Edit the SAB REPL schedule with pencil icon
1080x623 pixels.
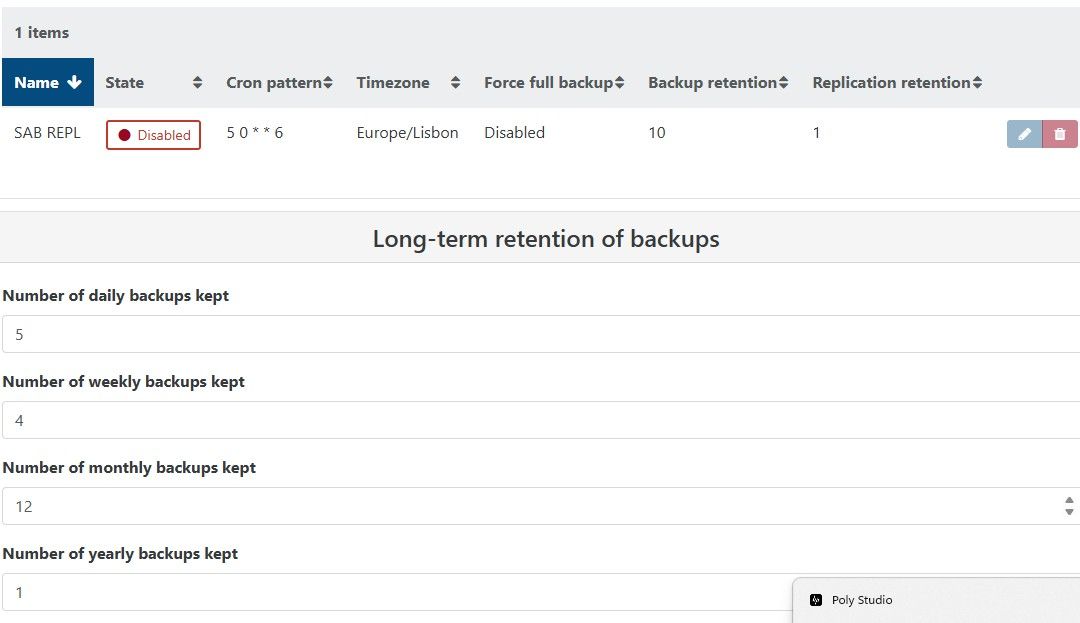click(1024, 134)
